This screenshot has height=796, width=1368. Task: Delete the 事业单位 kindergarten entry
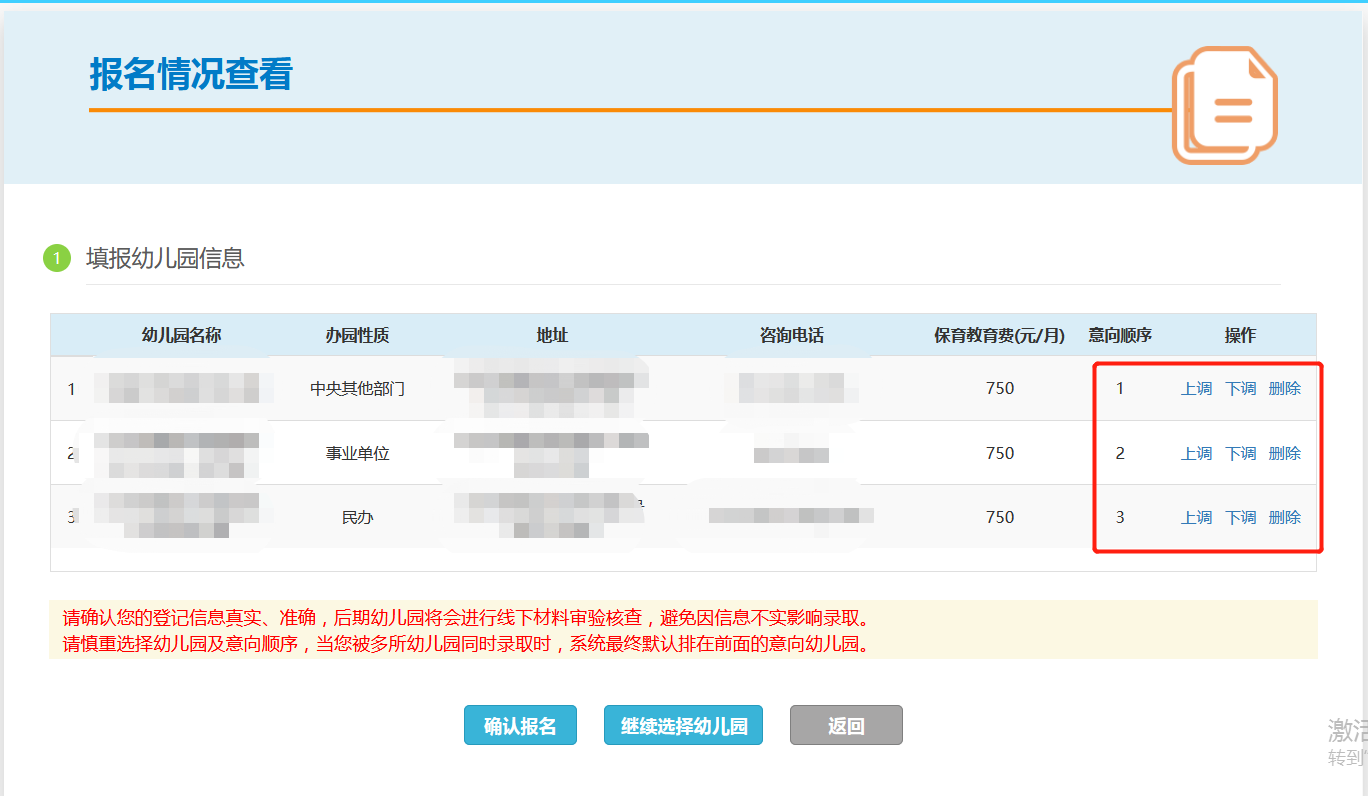pos(1285,453)
